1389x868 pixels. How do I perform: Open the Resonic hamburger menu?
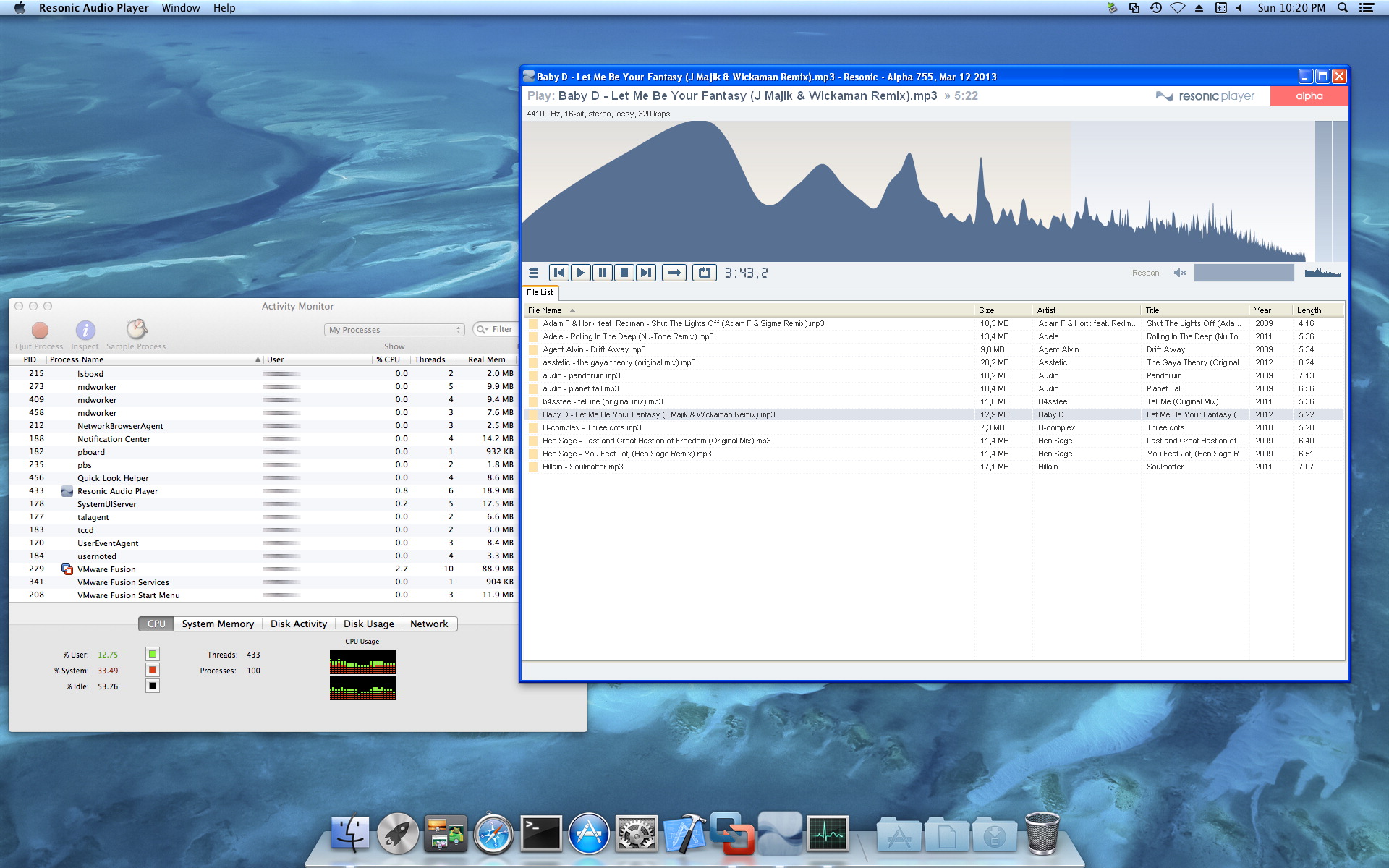coord(533,273)
